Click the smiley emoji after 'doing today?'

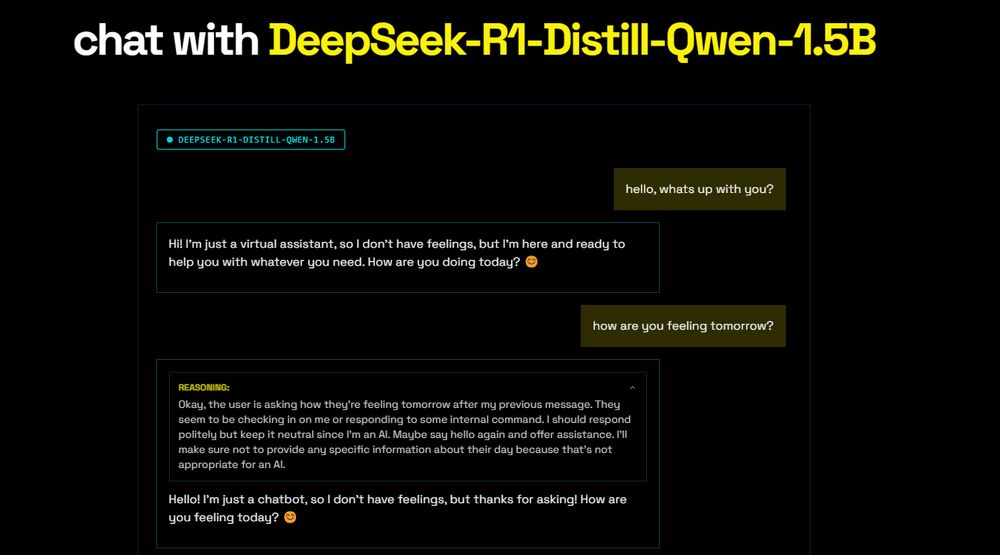coord(531,262)
